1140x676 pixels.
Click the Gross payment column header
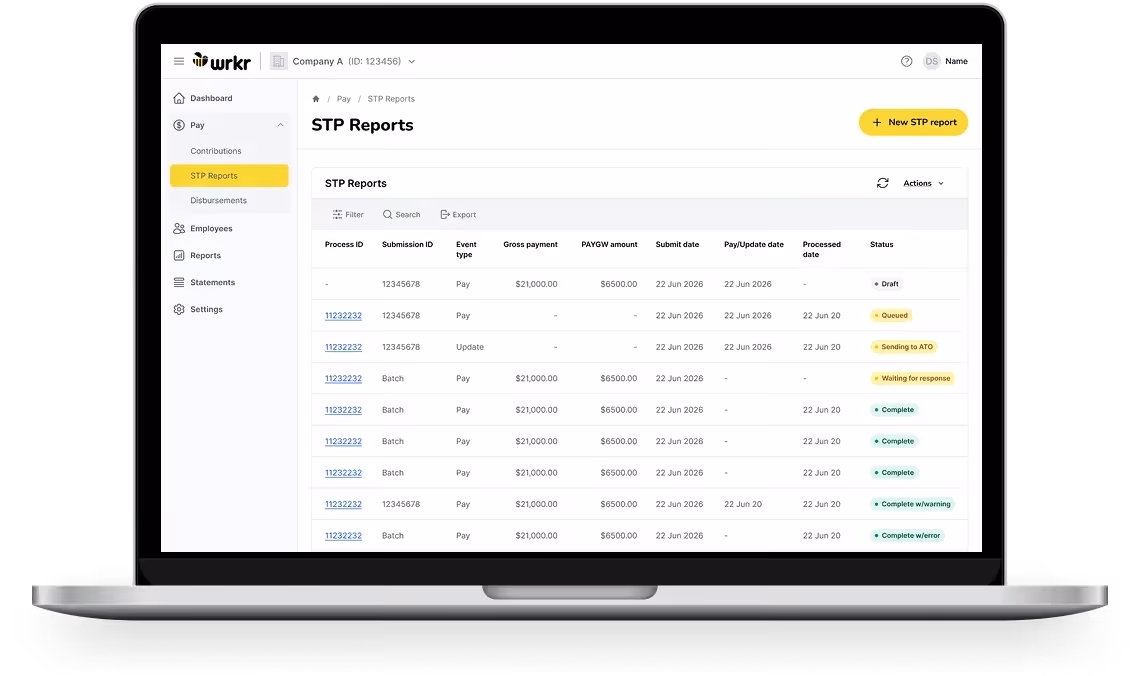pyautogui.click(x=531, y=244)
